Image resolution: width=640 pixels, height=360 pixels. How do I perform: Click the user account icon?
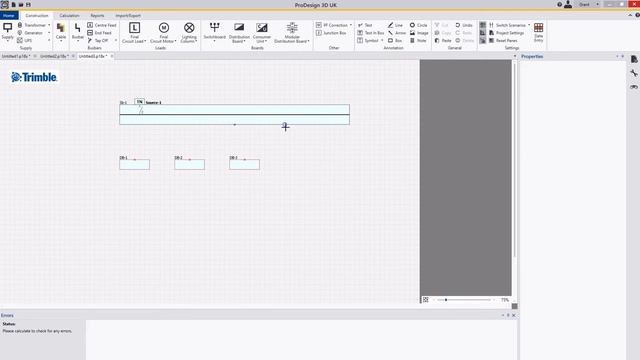point(568,4)
